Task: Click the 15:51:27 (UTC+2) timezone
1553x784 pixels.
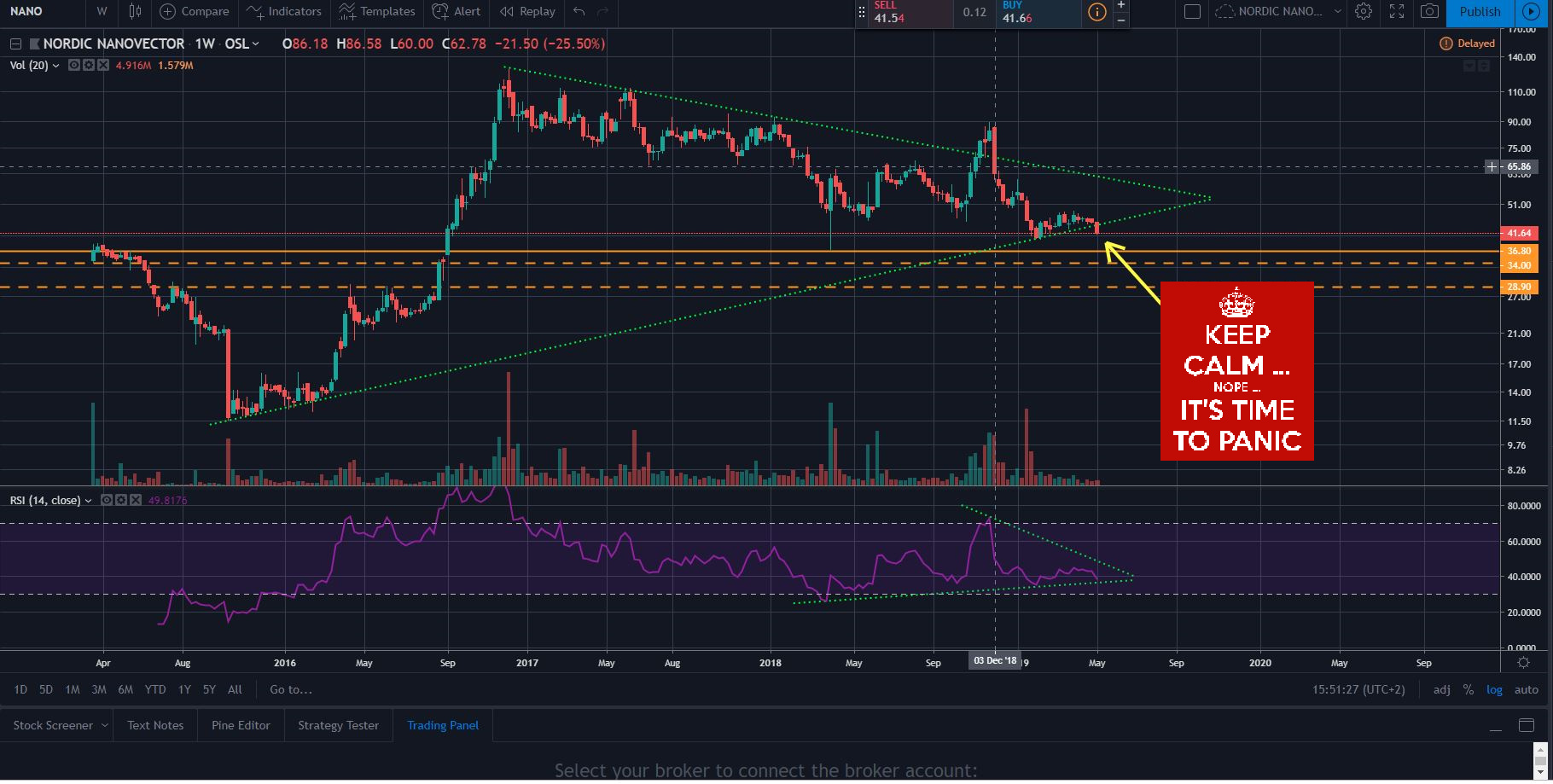Action: click(x=1358, y=689)
